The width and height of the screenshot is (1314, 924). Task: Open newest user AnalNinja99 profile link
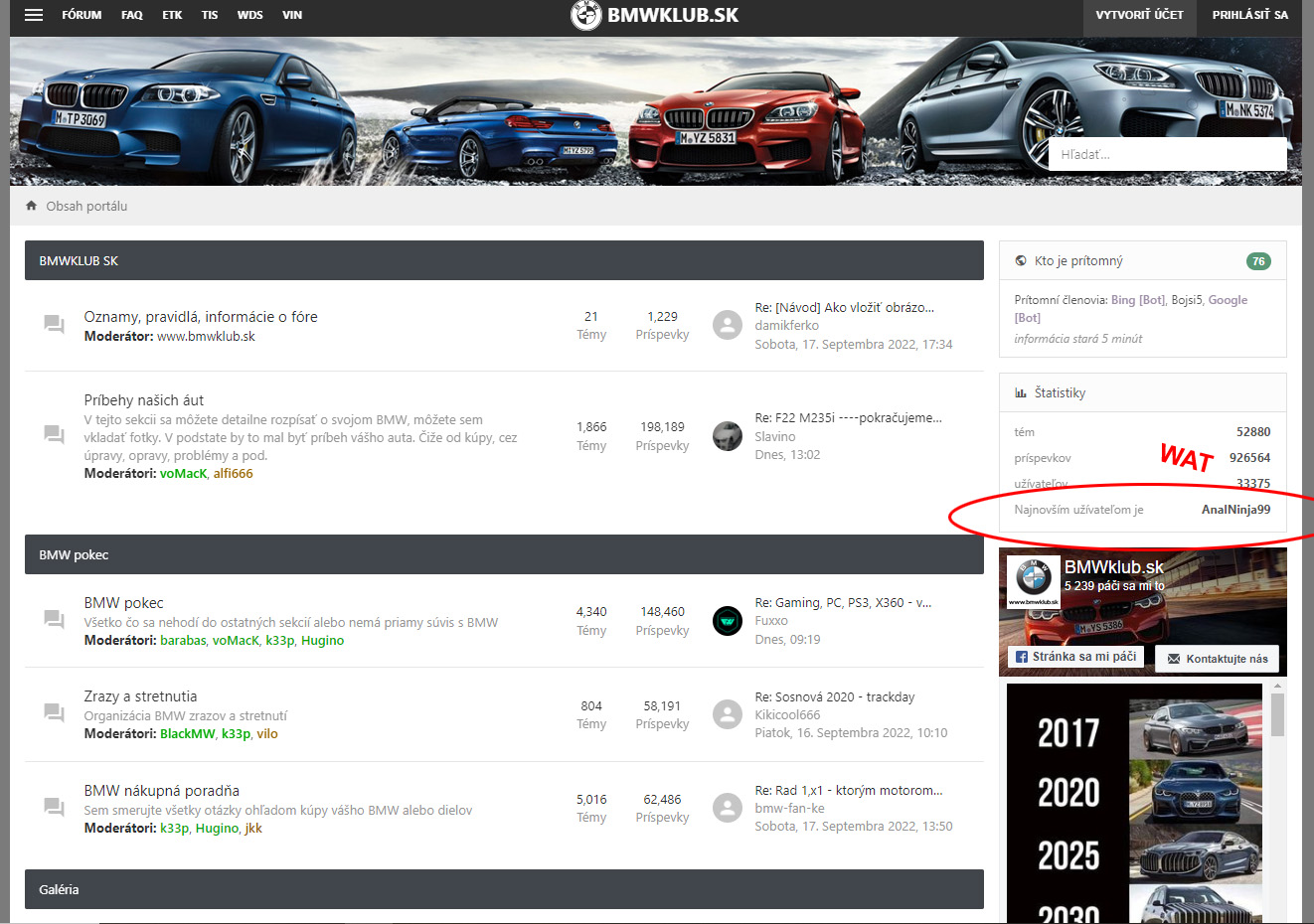(1235, 510)
